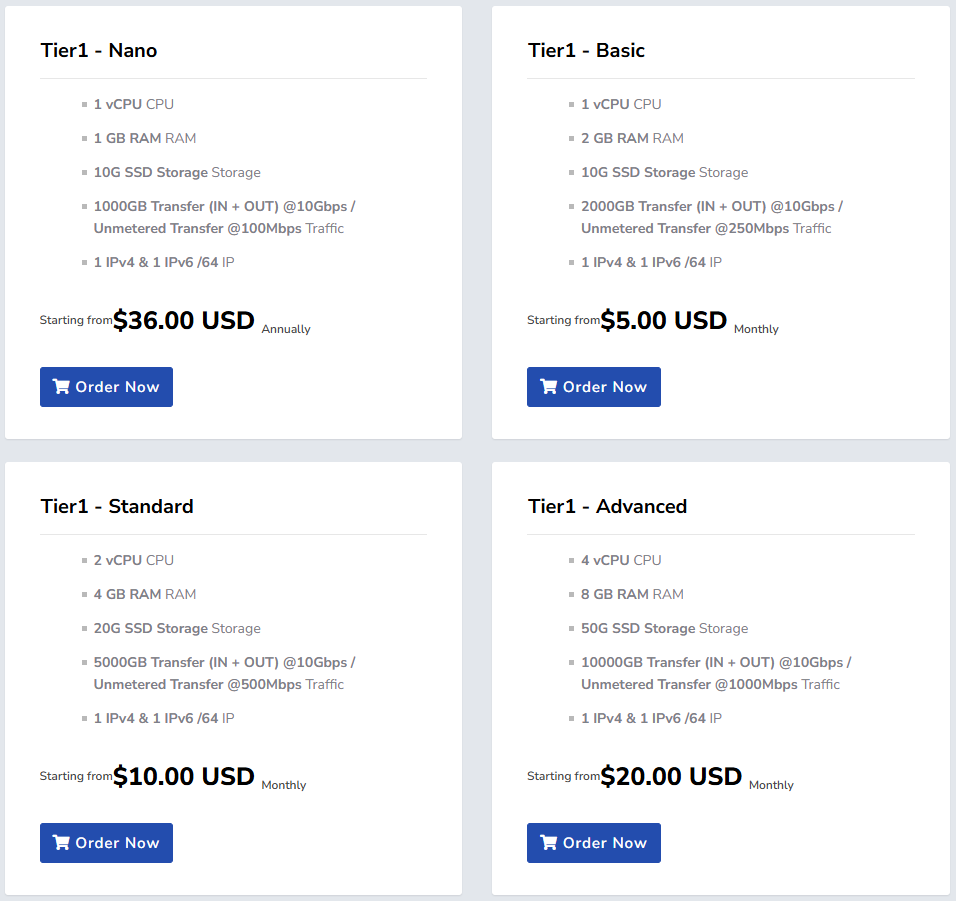Click the $36.00 USD annual price
956x901 pixels.
pos(184,321)
